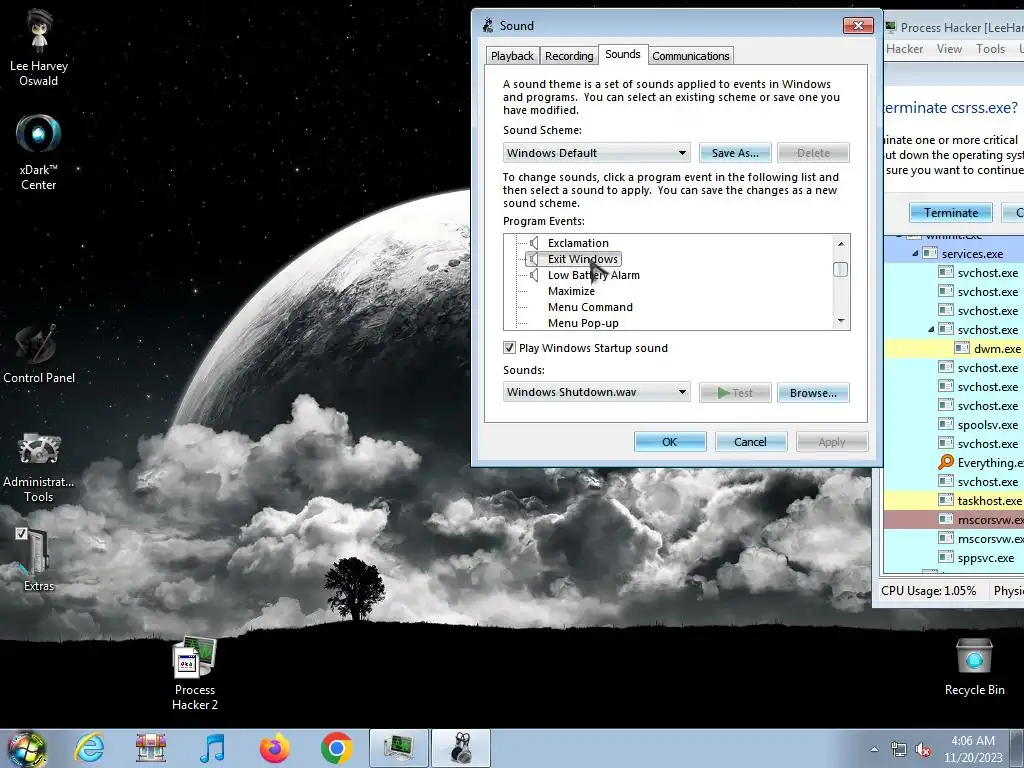Screen dimensions: 1024x768
Task: Open the Tools menu in Process Hacker
Action: coord(990,49)
